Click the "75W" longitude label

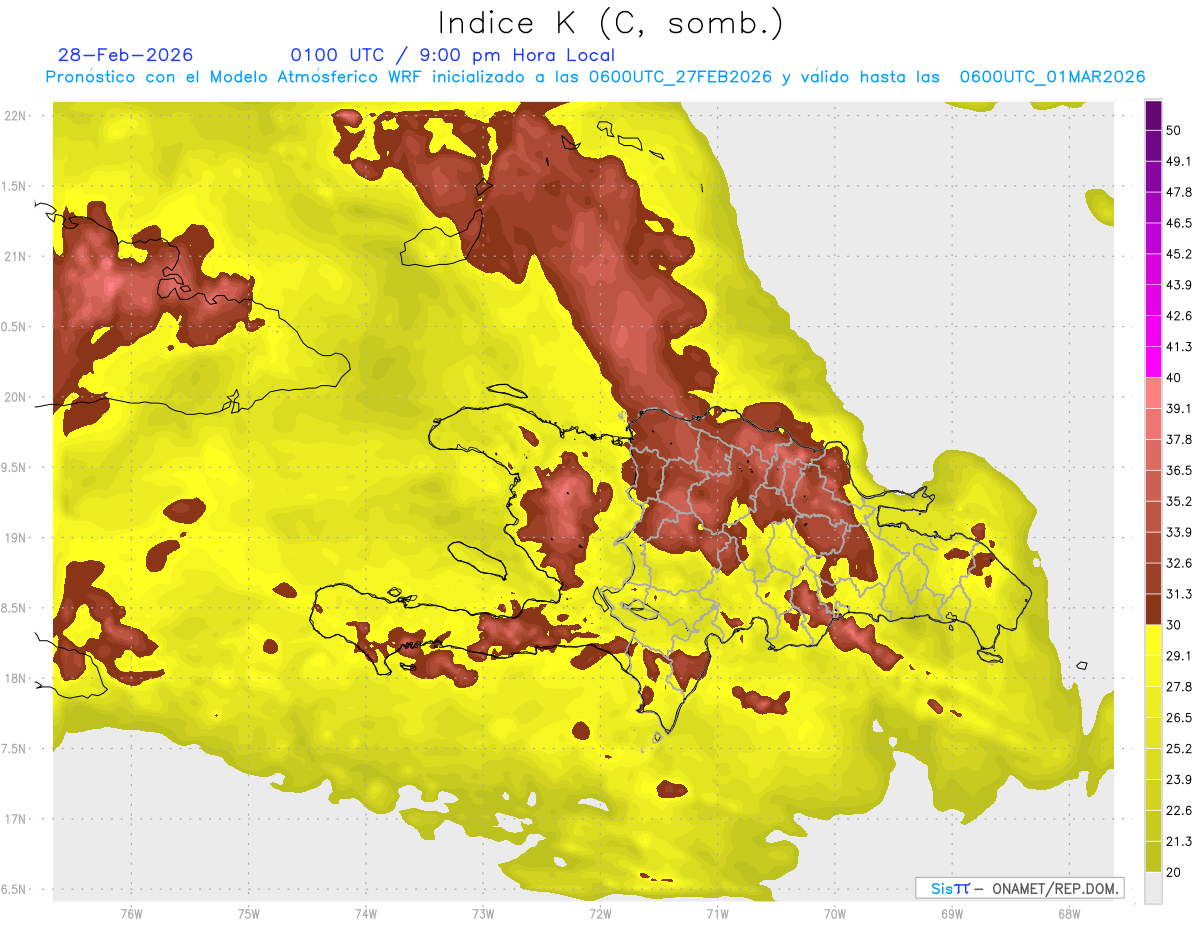coord(249,913)
